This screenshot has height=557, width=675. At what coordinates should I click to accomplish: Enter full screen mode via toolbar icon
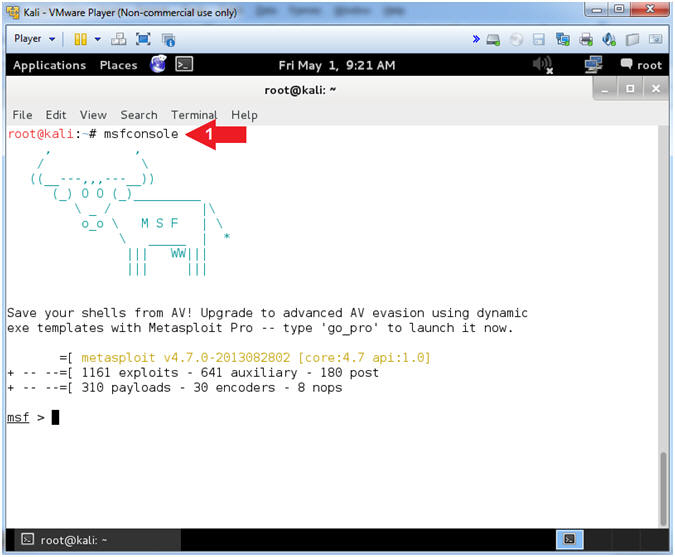click(143, 39)
